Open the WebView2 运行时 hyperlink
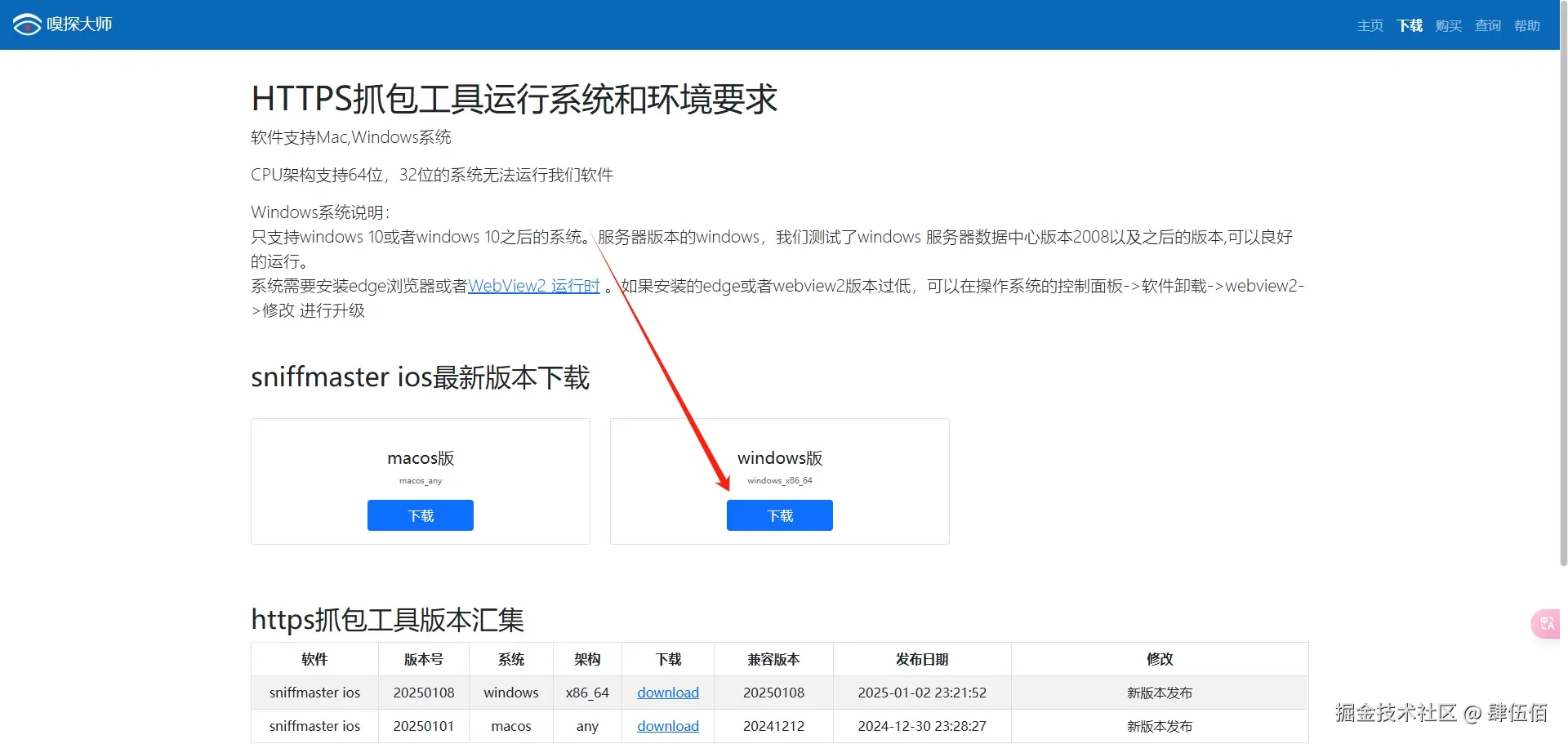The width and height of the screenshot is (1568, 744). pos(532,285)
